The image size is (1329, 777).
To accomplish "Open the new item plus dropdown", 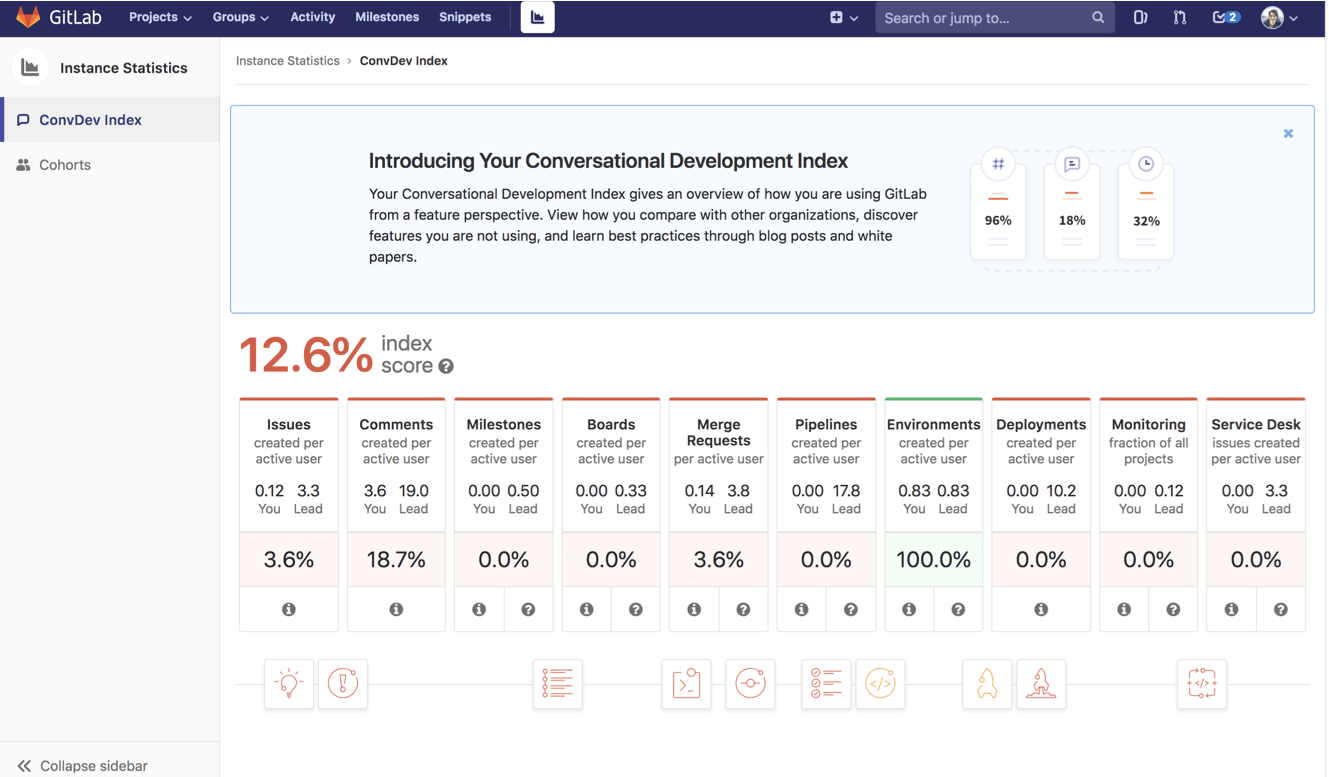I will pyautogui.click(x=843, y=17).
